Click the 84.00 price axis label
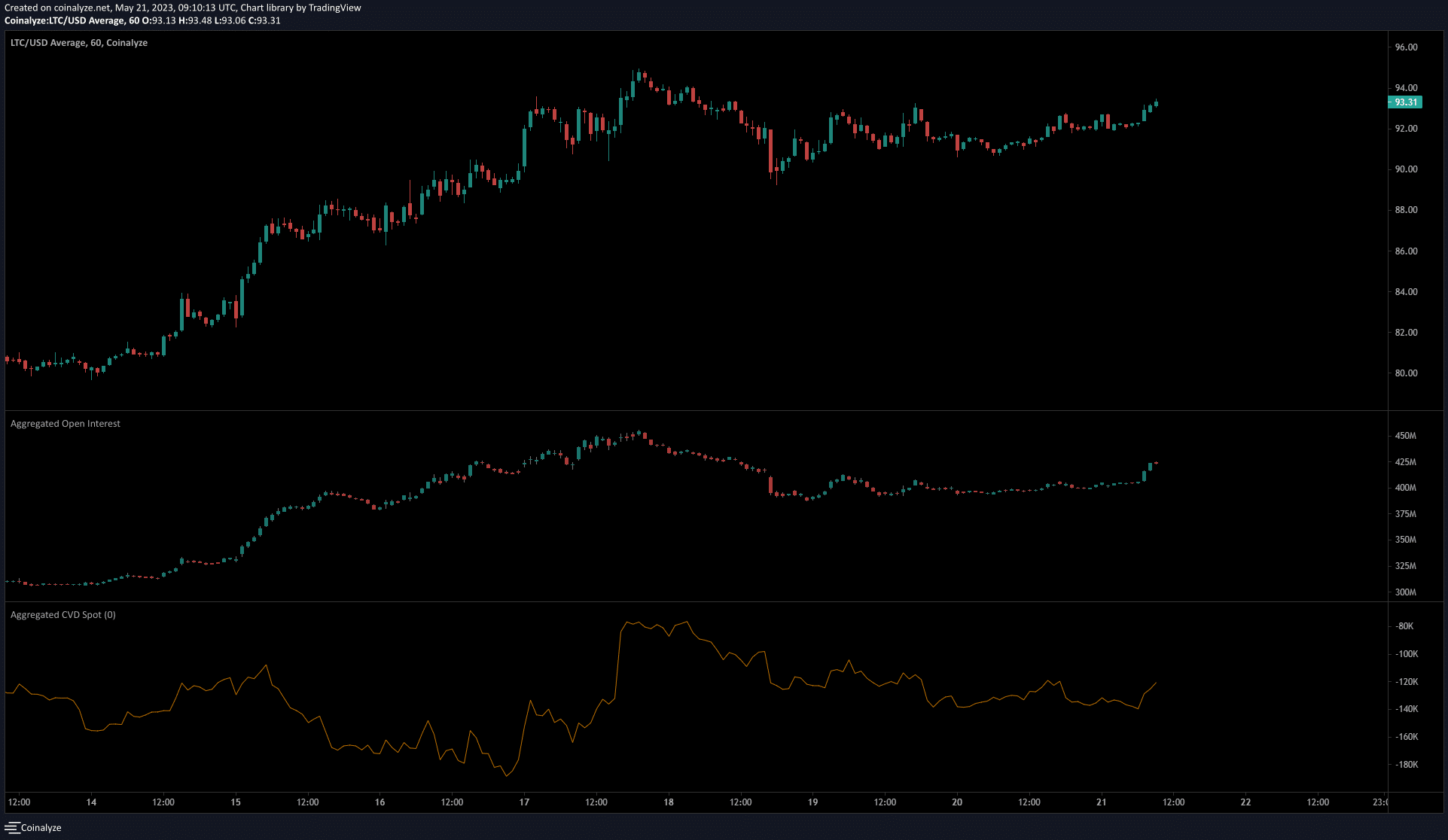1448x840 pixels. pyautogui.click(x=1406, y=292)
